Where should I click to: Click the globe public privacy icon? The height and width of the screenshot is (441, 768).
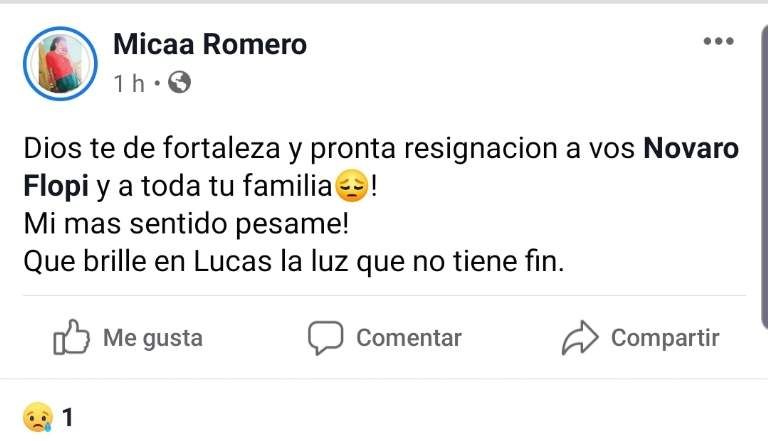click(x=181, y=82)
